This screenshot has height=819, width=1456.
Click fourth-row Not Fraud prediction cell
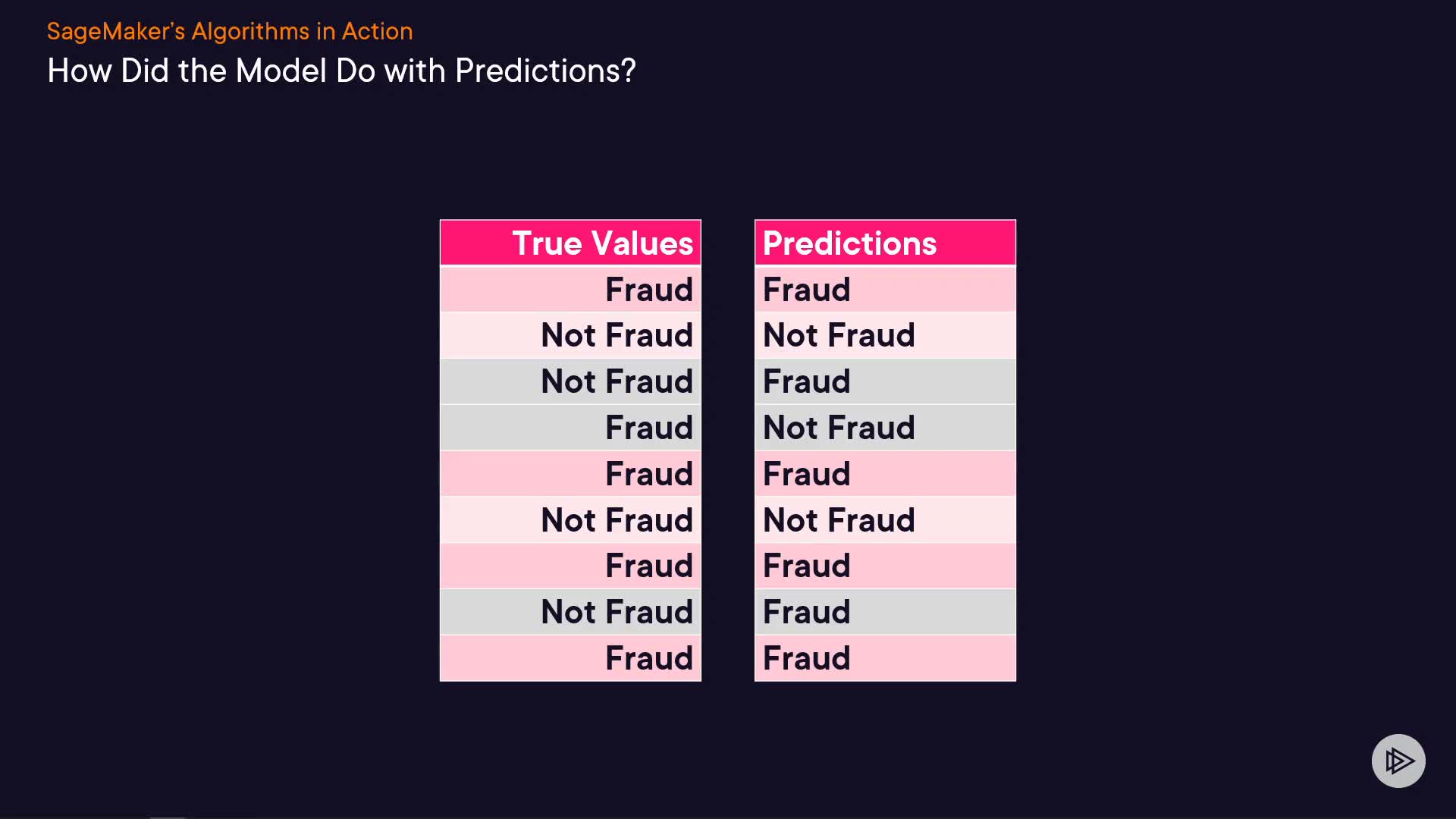pyautogui.click(x=885, y=428)
